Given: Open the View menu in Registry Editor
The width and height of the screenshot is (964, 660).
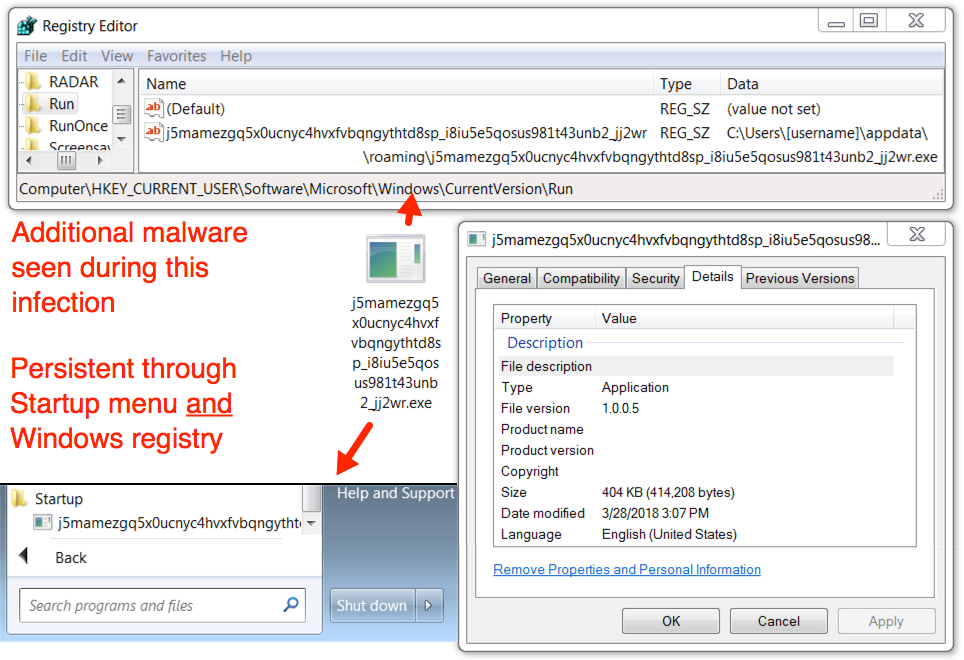Looking at the screenshot, I should tap(117, 56).
